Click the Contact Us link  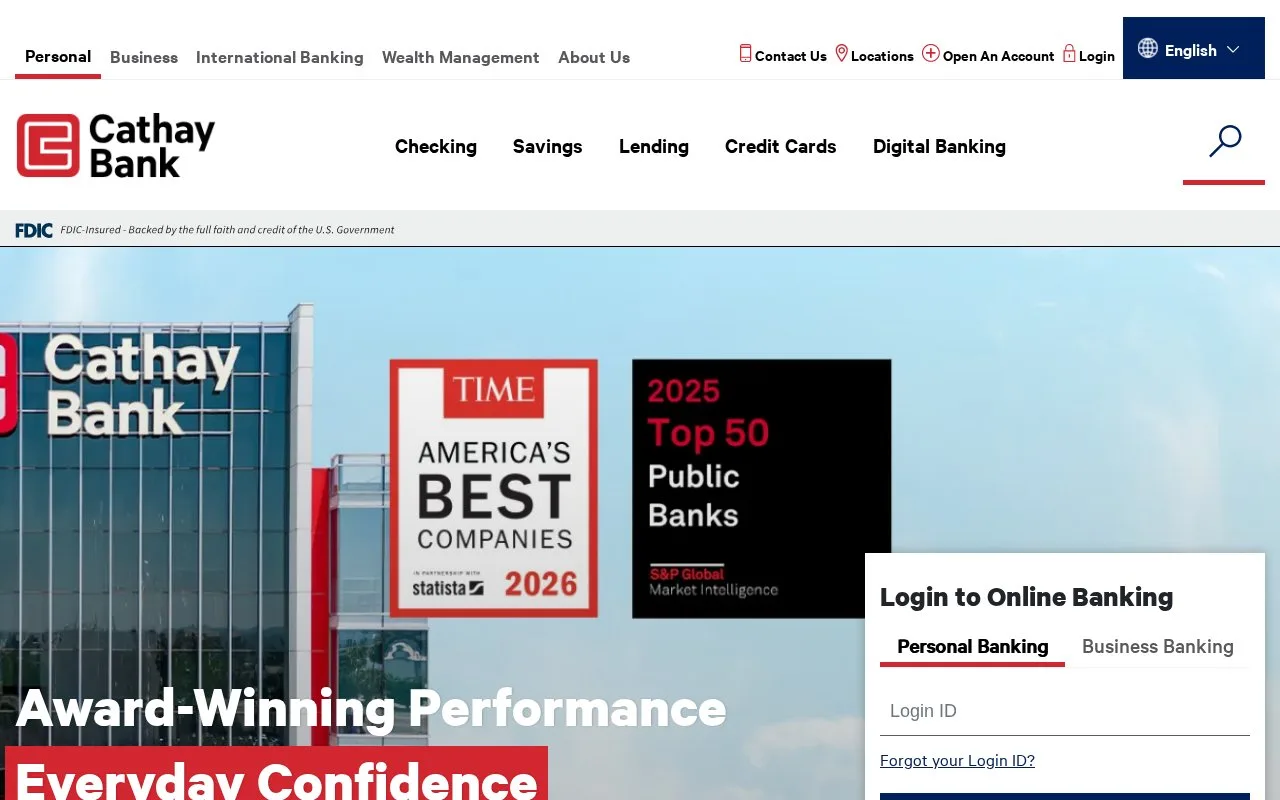[x=791, y=57]
